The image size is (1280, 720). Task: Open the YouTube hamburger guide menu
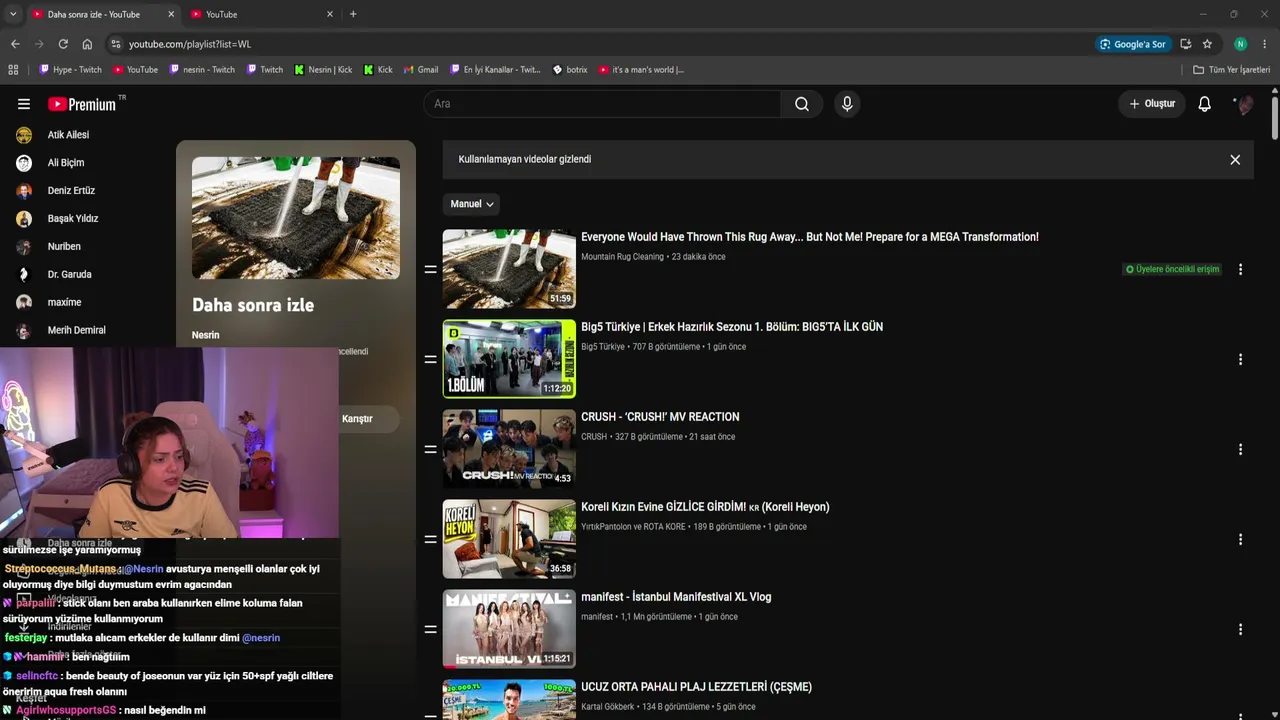24,104
